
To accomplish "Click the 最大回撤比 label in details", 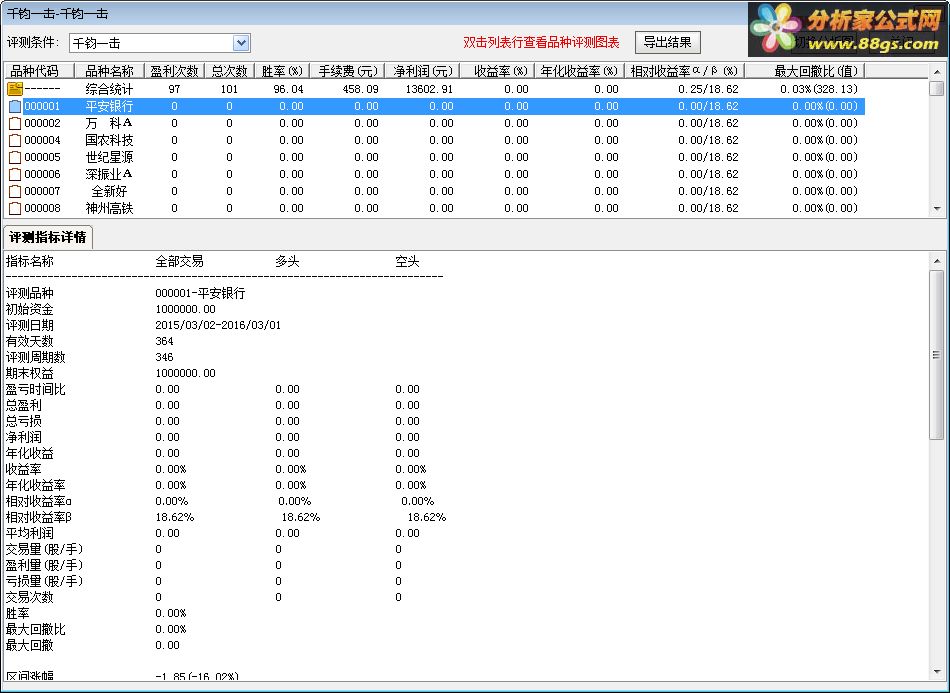I will click(x=35, y=629).
